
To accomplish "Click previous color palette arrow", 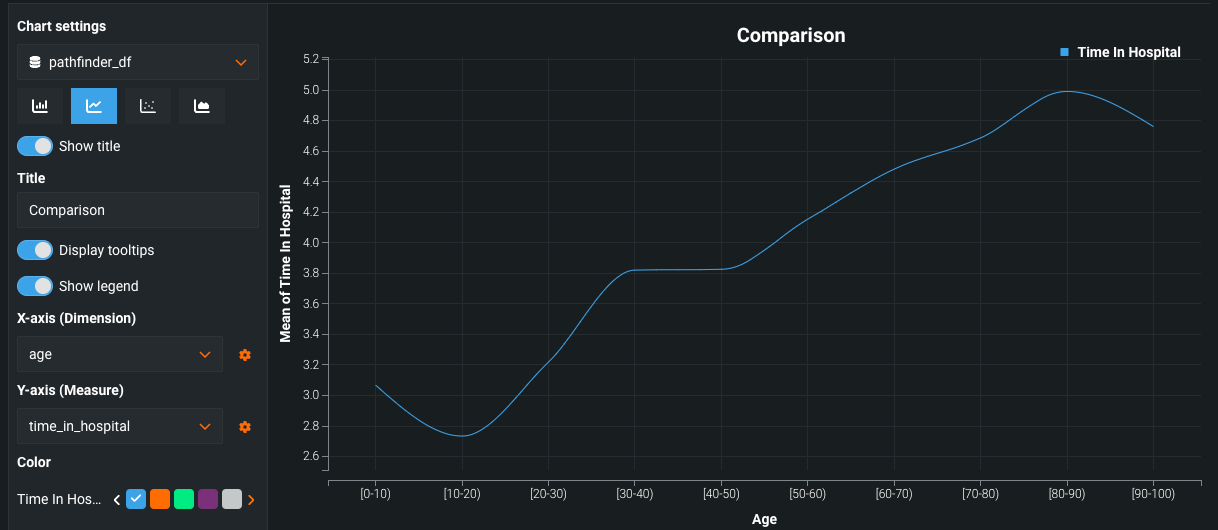I will (x=116, y=499).
